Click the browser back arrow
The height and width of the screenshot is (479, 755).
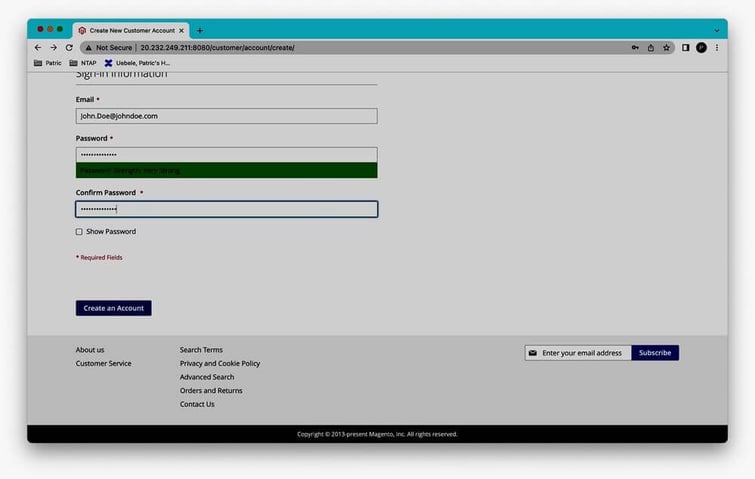(38, 47)
